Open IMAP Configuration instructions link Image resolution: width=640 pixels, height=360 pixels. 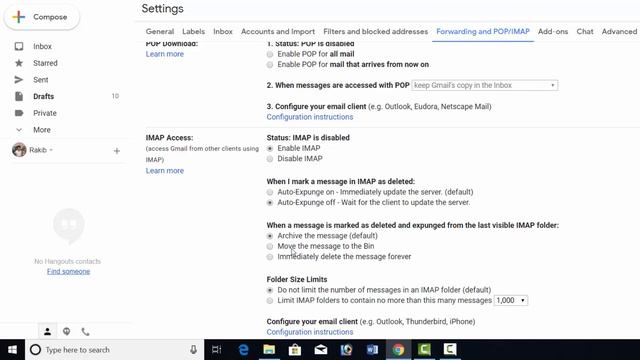(310, 332)
